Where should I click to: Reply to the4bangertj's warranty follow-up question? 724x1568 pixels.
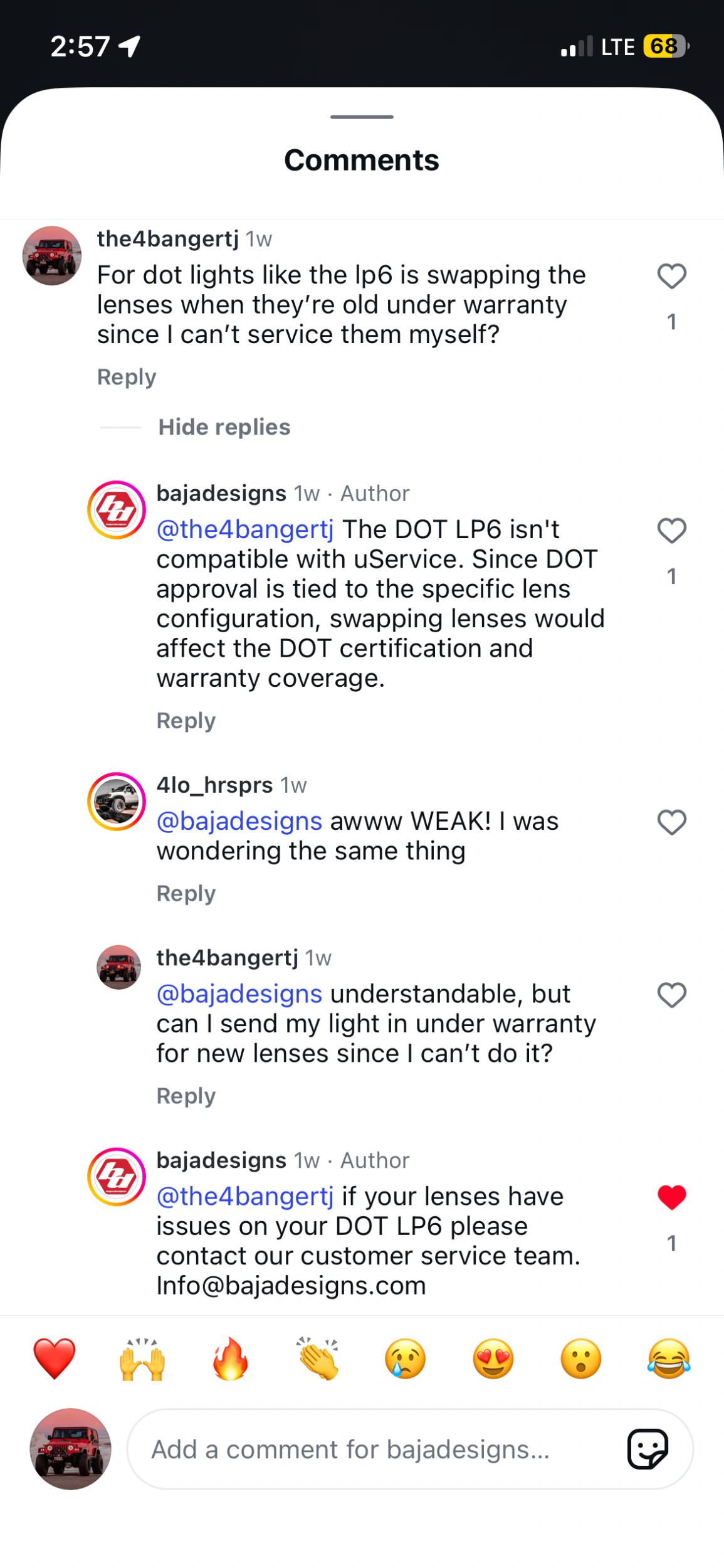pos(186,1096)
